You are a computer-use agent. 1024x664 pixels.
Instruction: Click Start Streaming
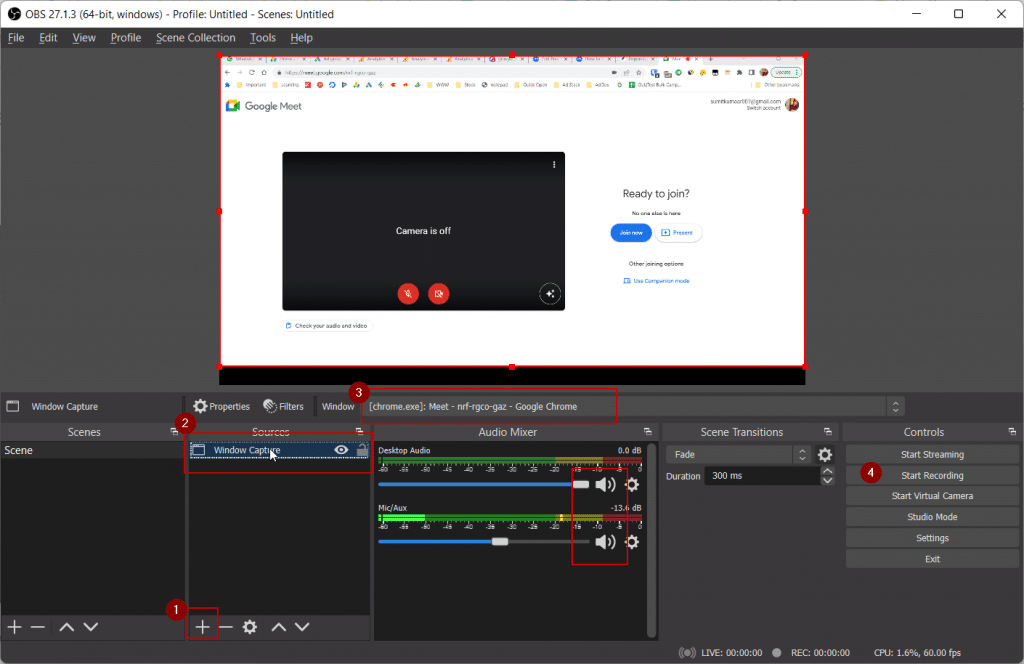tap(932, 454)
